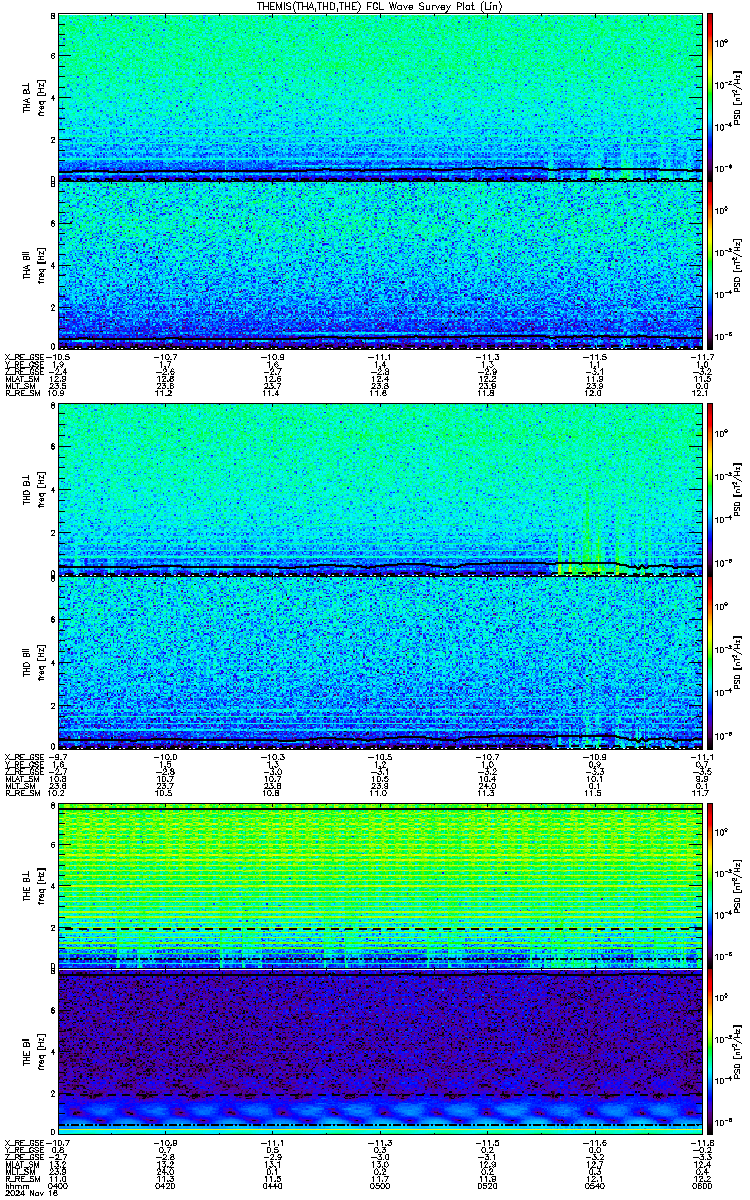Click X_RE_GSE row label under THD panels
Screen dimensions: 750x1200
23,755
